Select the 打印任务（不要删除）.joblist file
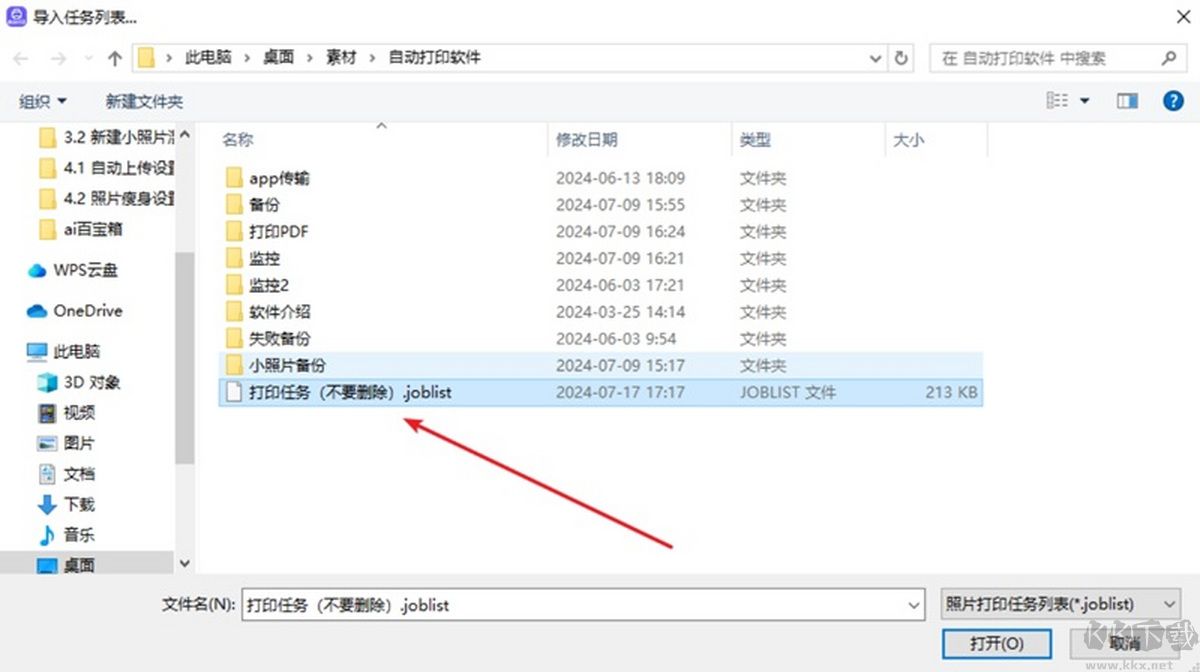 pos(600,392)
